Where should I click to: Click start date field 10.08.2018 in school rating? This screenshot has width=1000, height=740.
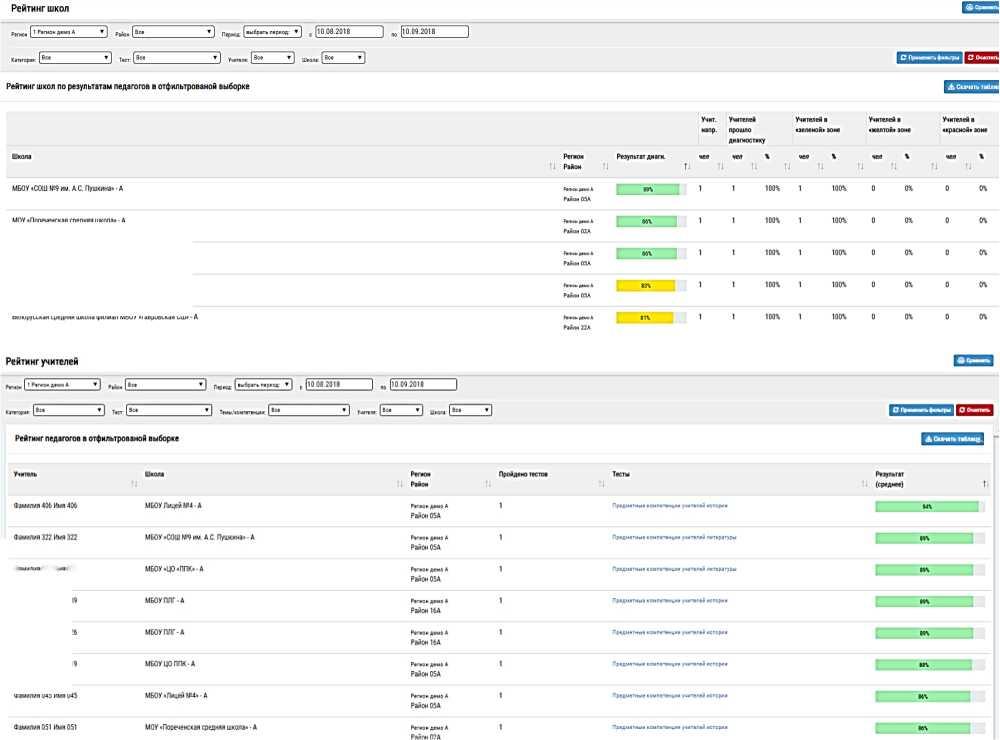point(349,32)
